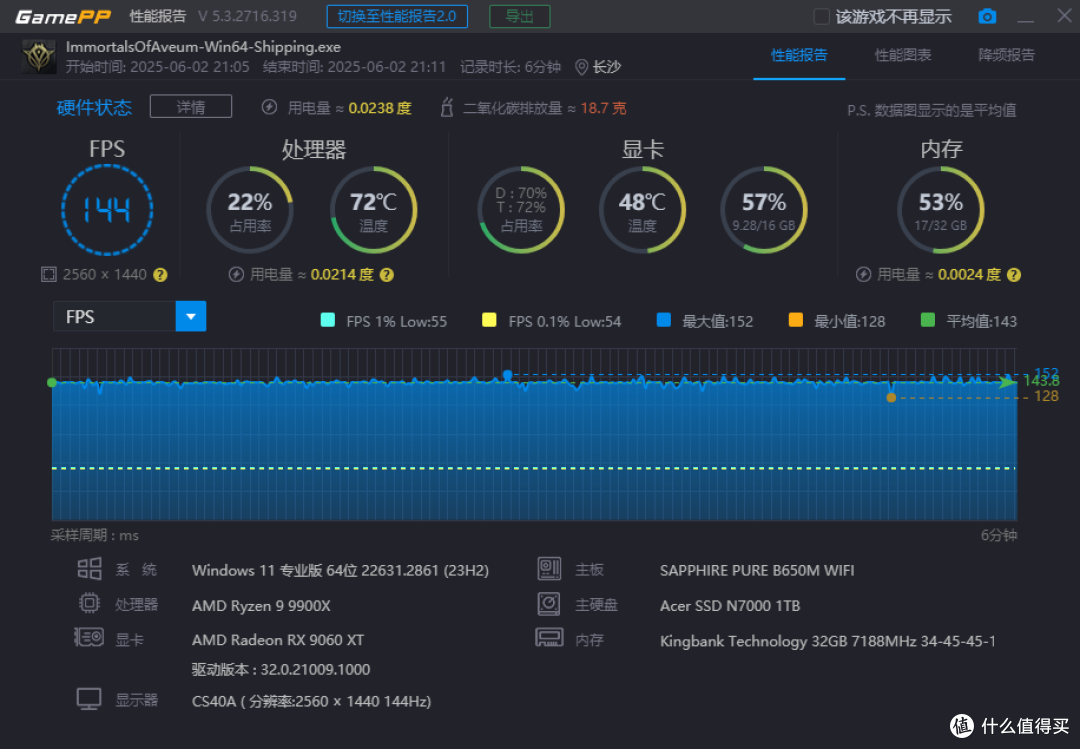1080x749 pixels.
Task: Click the orange 最小值 legend swatch
Action: pyautogui.click(x=796, y=320)
